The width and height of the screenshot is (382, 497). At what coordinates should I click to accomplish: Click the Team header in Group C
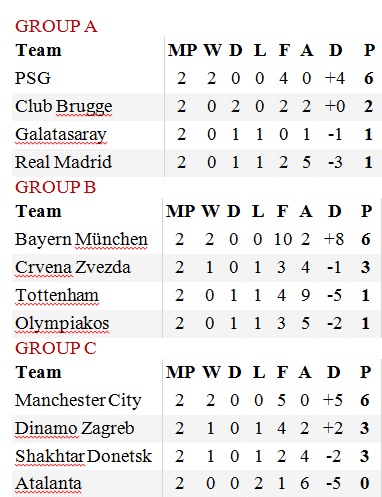click(38, 372)
